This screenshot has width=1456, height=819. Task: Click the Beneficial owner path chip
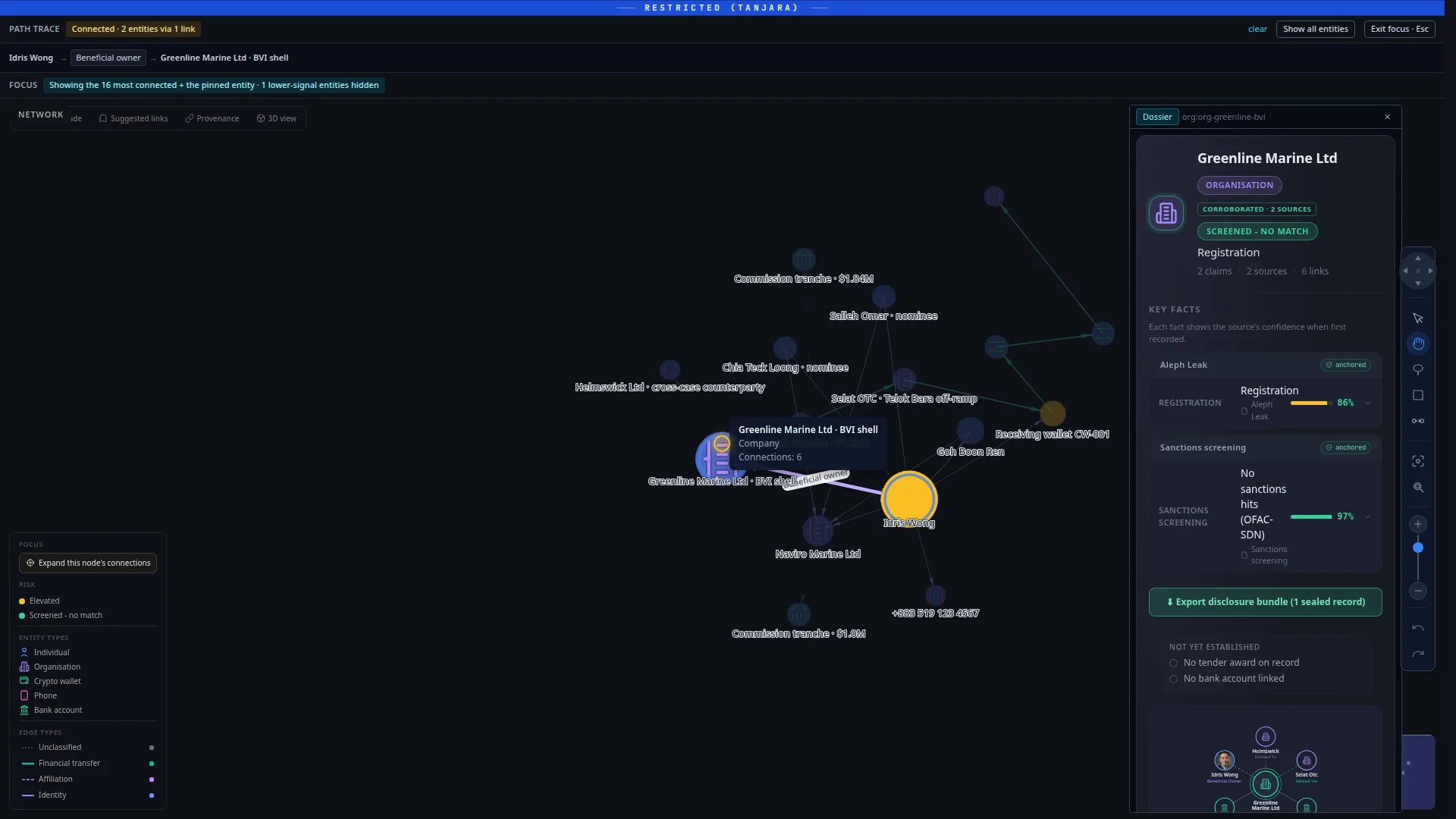[108, 58]
